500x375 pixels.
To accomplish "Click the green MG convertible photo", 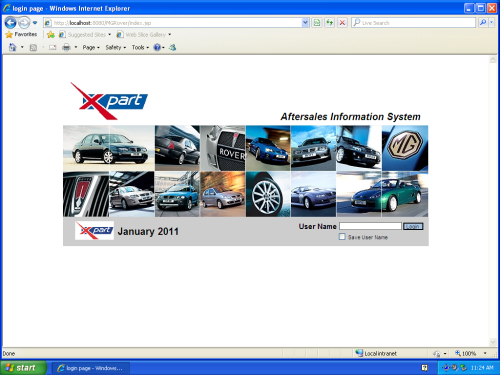I will (x=382, y=194).
